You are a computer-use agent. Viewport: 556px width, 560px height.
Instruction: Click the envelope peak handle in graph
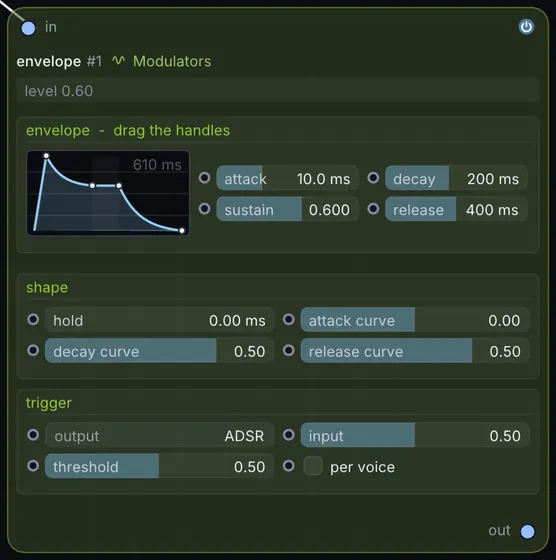coord(46,156)
